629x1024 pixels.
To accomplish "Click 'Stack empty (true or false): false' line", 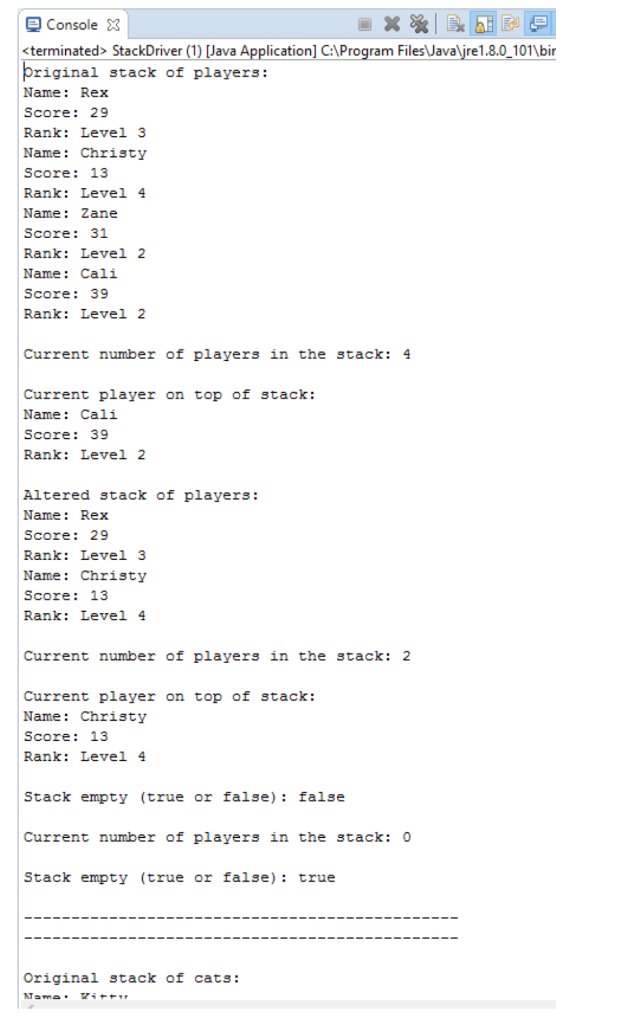I will (x=184, y=797).
